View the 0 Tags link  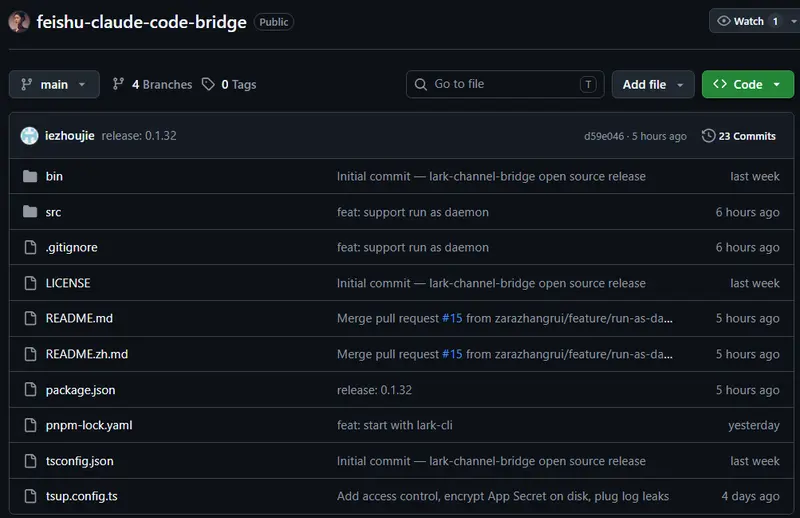239,84
